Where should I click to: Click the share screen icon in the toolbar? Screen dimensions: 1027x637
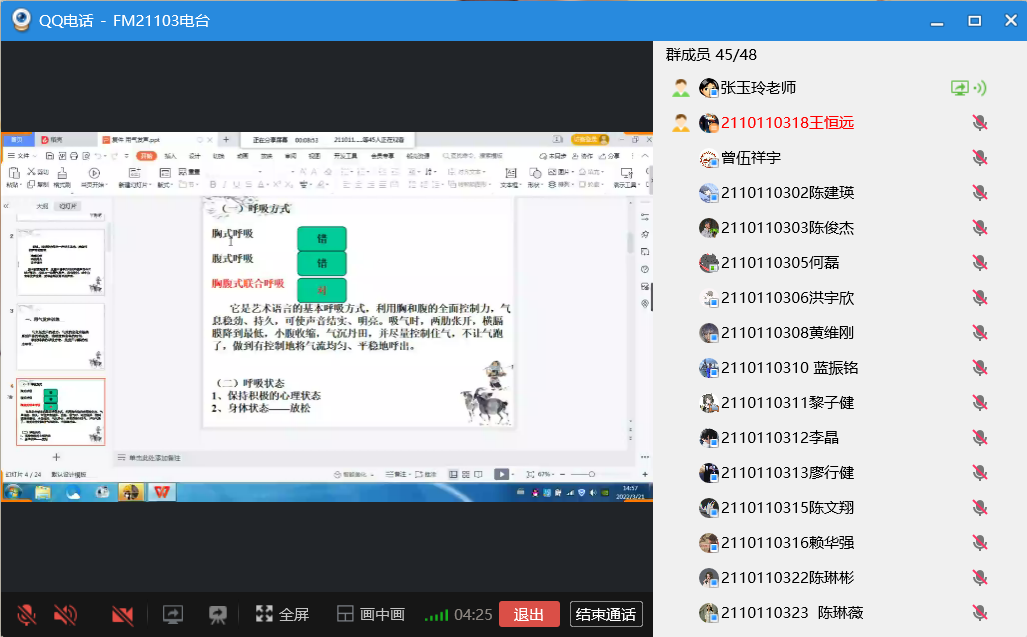point(173,614)
